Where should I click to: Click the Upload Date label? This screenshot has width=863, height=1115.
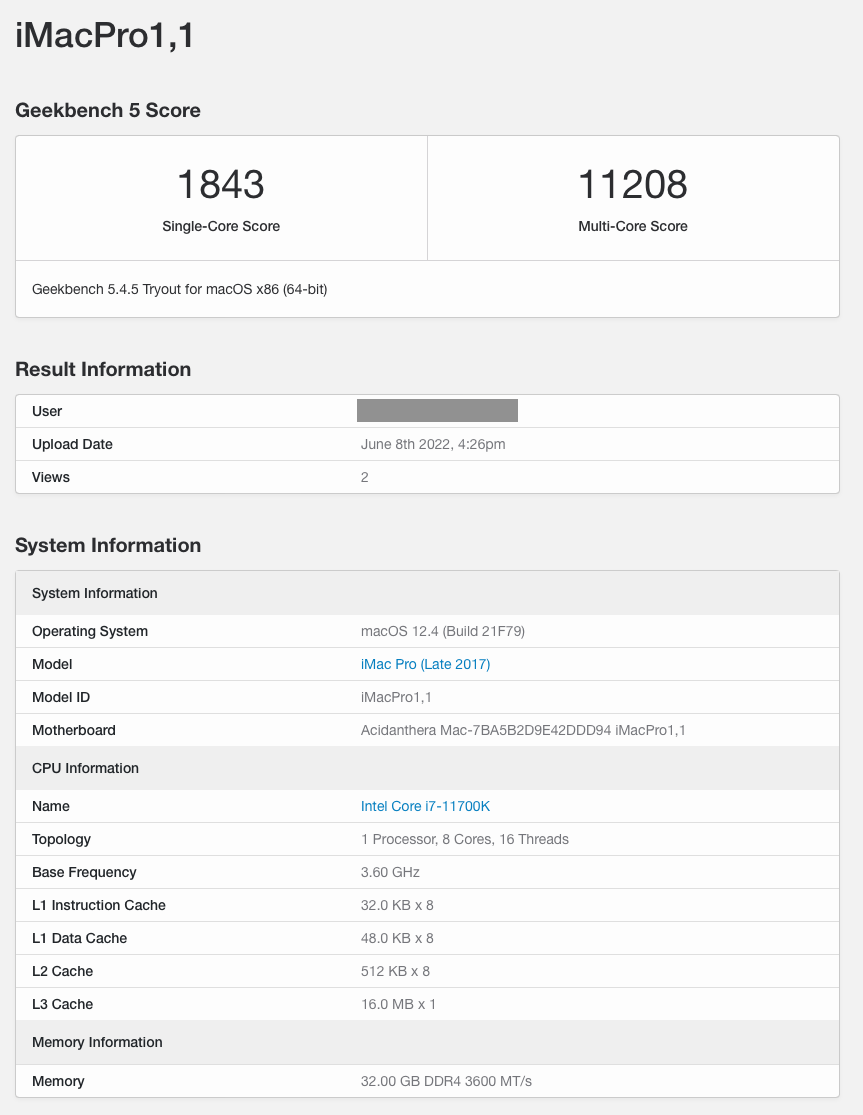(x=72, y=444)
